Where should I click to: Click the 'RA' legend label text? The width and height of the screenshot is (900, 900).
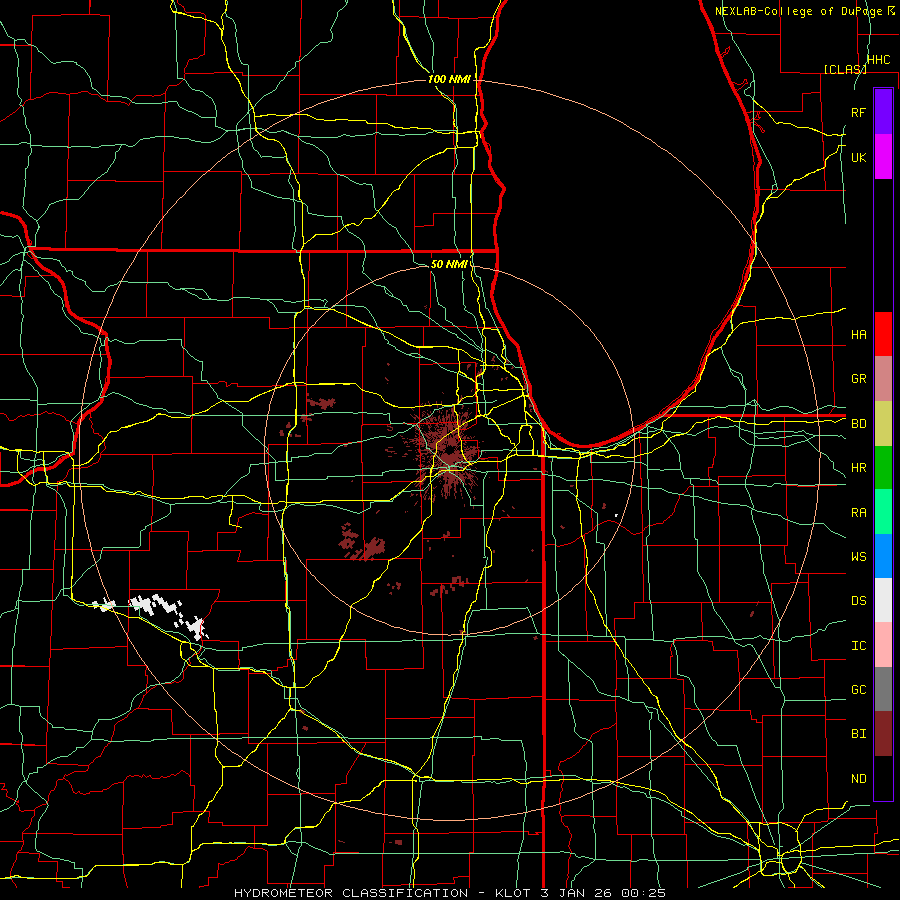click(x=858, y=513)
